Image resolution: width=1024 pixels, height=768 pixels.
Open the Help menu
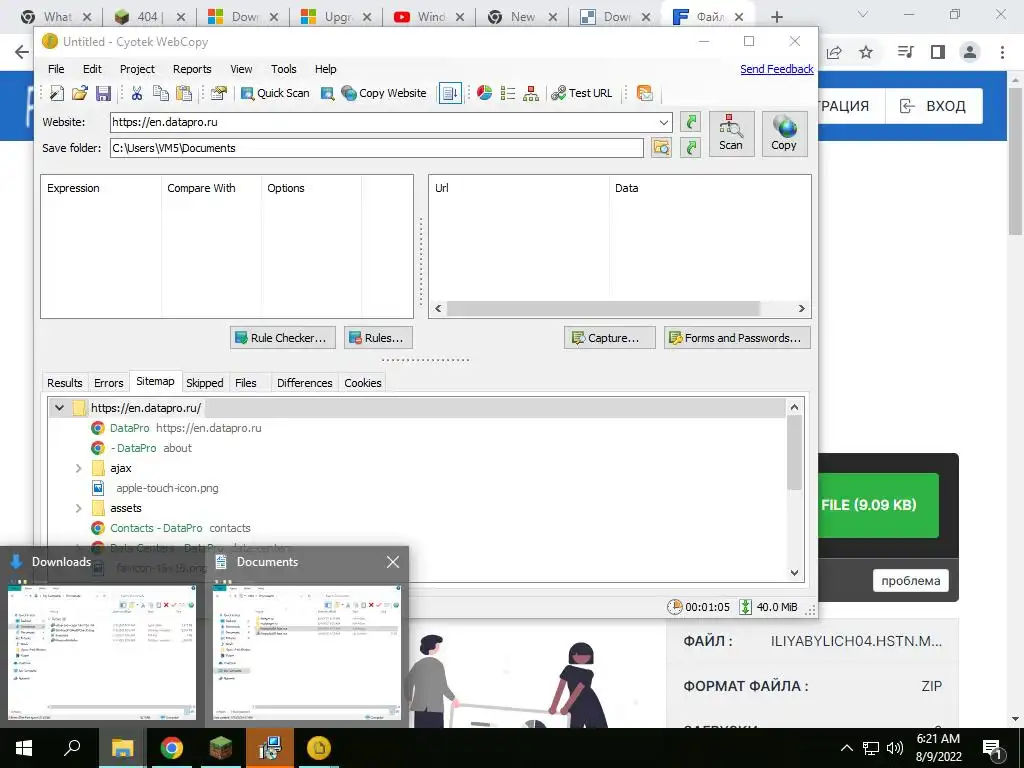pyautogui.click(x=325, y=69)
